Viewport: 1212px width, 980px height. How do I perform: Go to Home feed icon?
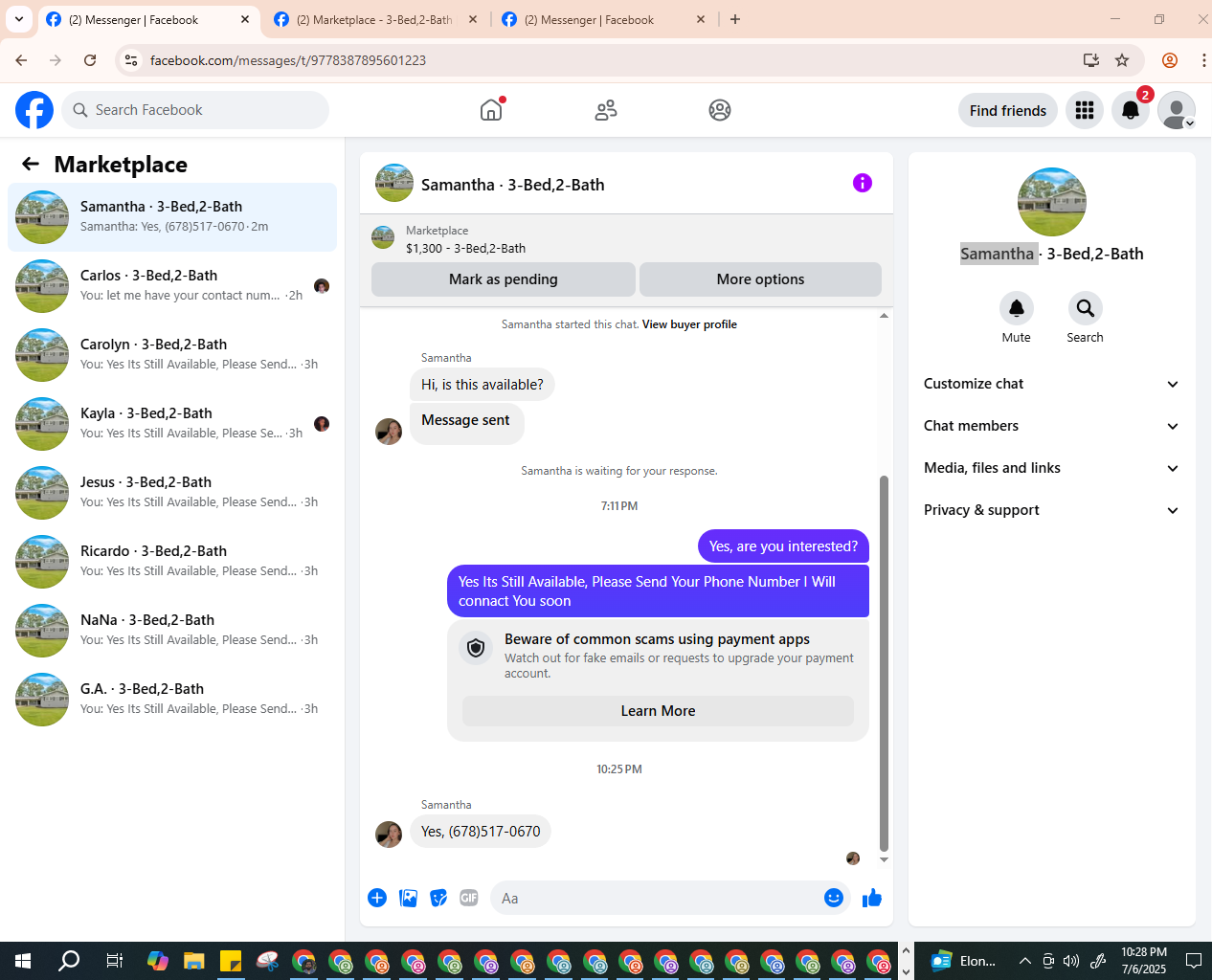[x=491, y=110]
